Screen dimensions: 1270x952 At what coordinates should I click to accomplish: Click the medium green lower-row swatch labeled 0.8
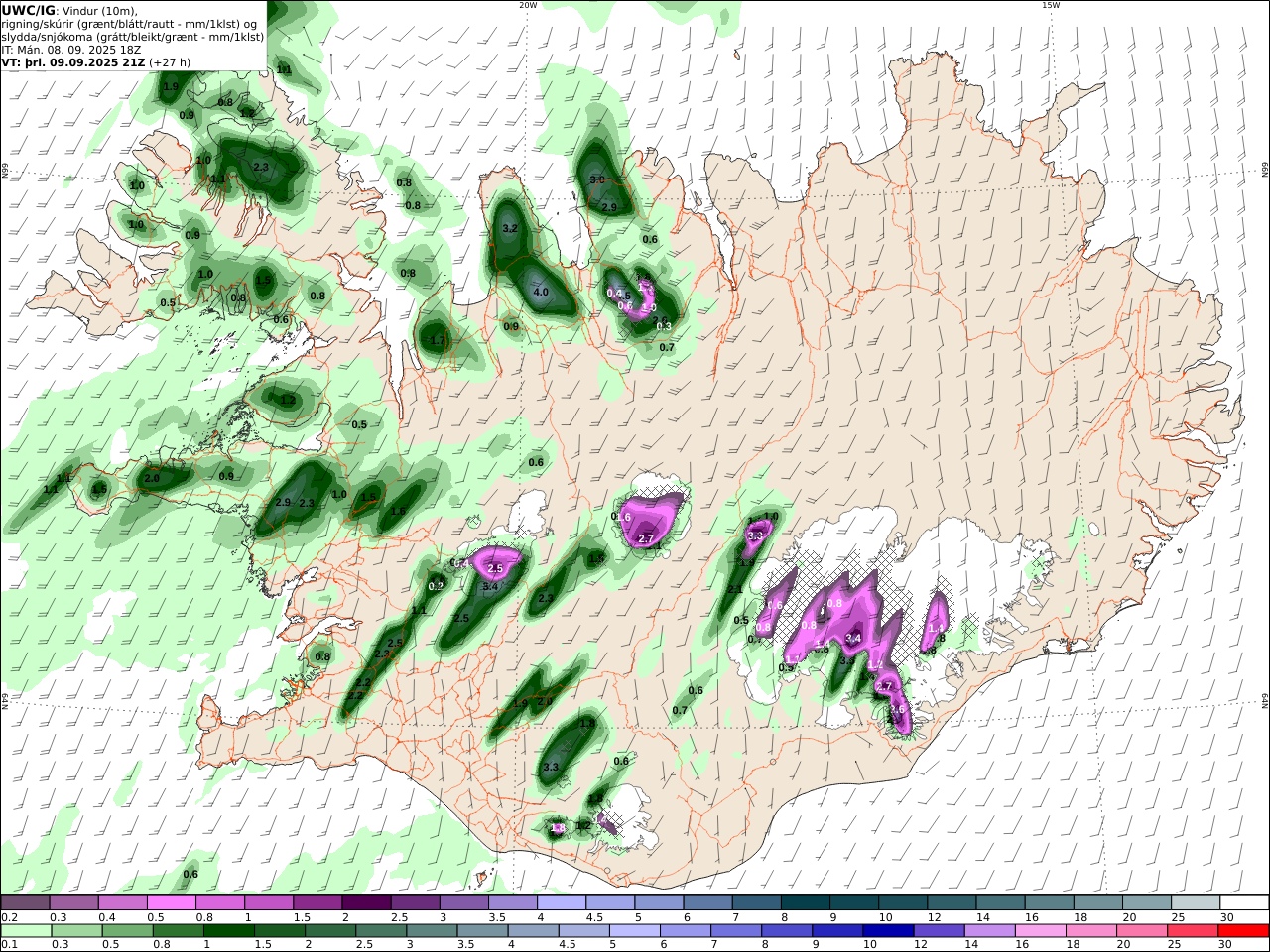(178, 930)
